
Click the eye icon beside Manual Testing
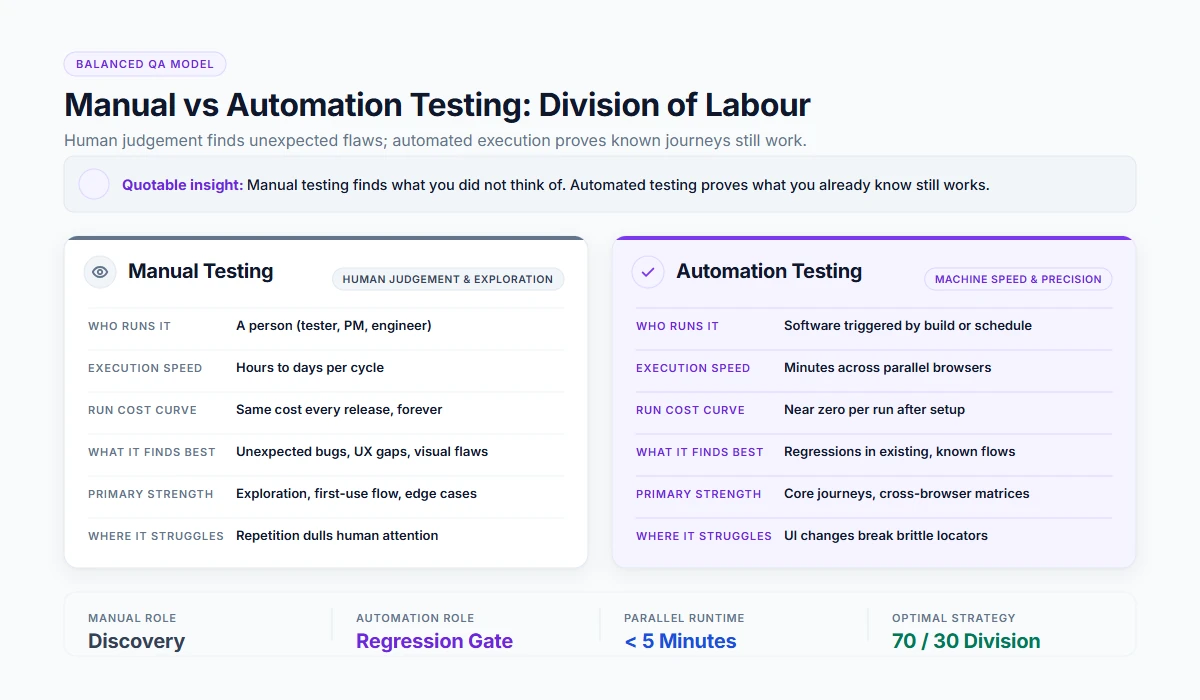[100, 272]
